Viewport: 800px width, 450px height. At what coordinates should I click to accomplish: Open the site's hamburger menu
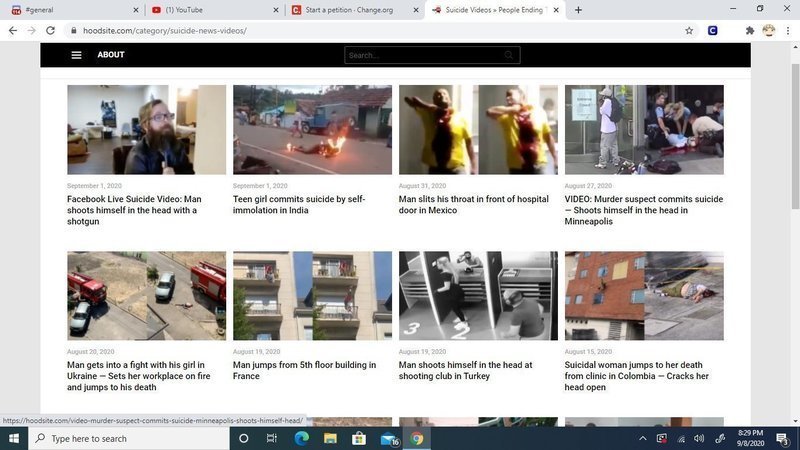tap(76, 55)
